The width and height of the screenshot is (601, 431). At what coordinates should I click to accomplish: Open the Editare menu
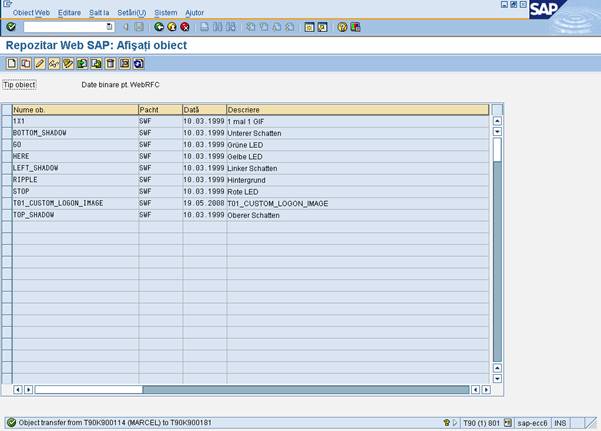pos(69,13)
